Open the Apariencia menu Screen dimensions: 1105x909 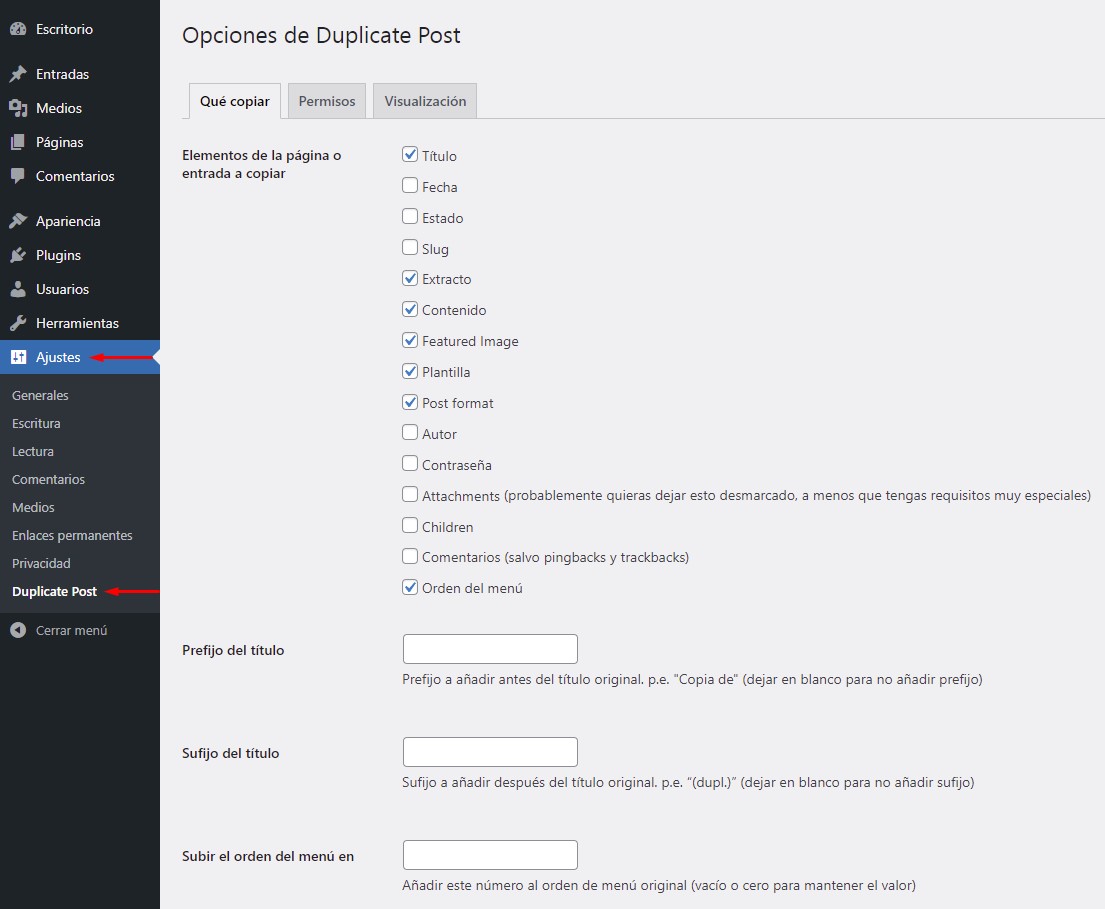68,221
